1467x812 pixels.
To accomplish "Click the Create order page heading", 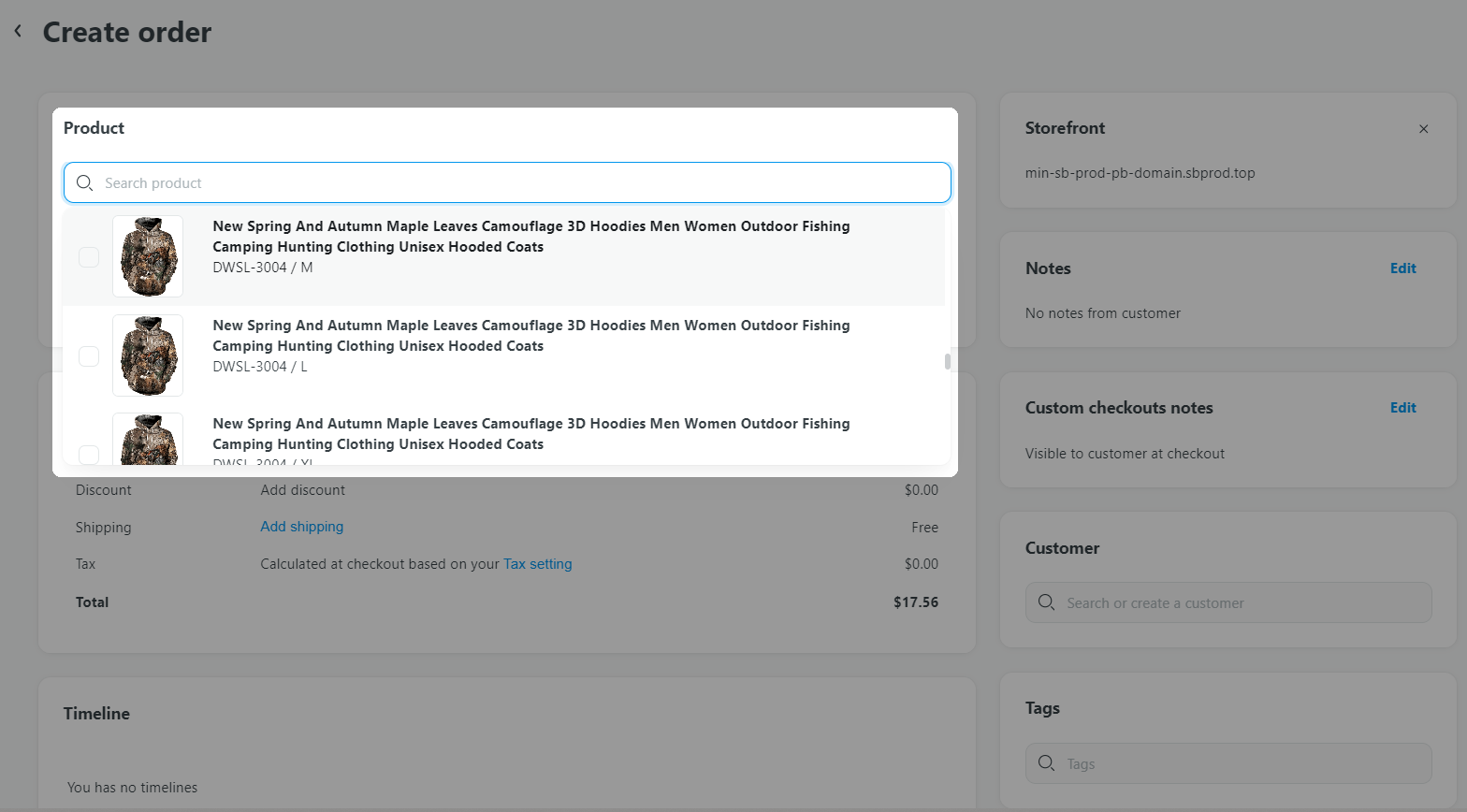I will (x=127, y=32).
